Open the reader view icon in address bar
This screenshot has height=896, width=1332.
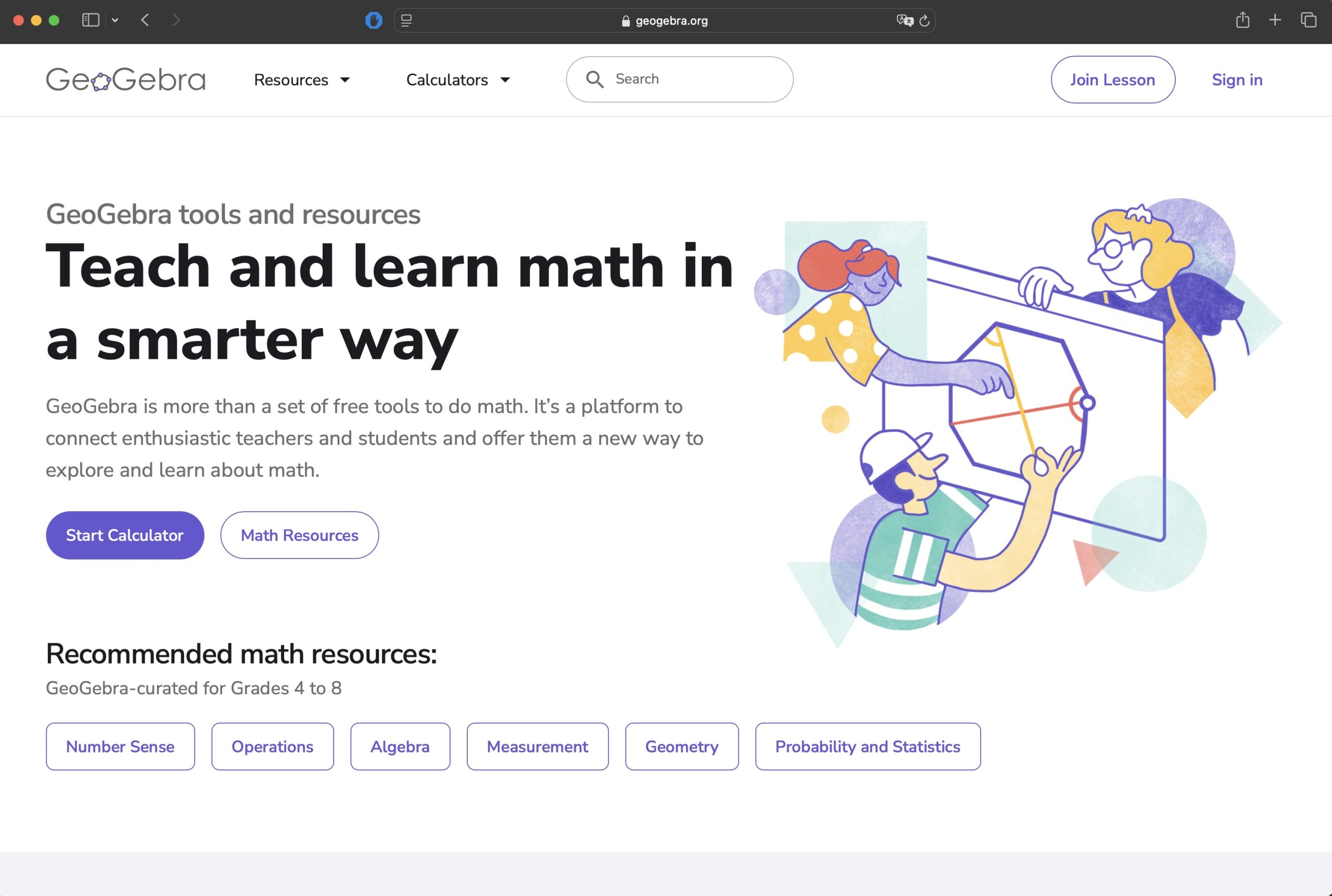click(x=406, y=21)
